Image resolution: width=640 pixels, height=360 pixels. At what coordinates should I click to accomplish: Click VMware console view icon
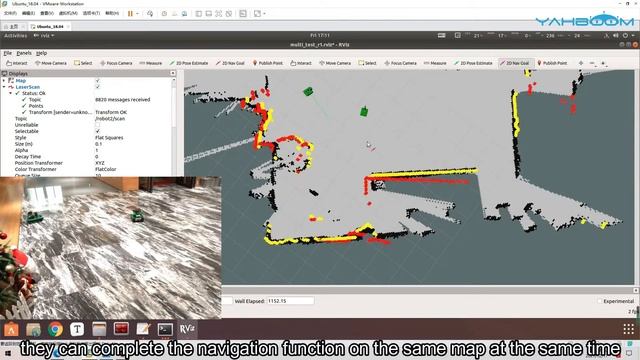[x=243, y=13]
